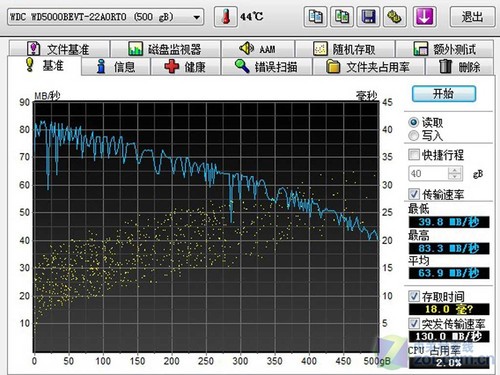500x375 pixels.
Task: Click the average value 63.9 MB/秒
Action: click(x=449, y=273)
